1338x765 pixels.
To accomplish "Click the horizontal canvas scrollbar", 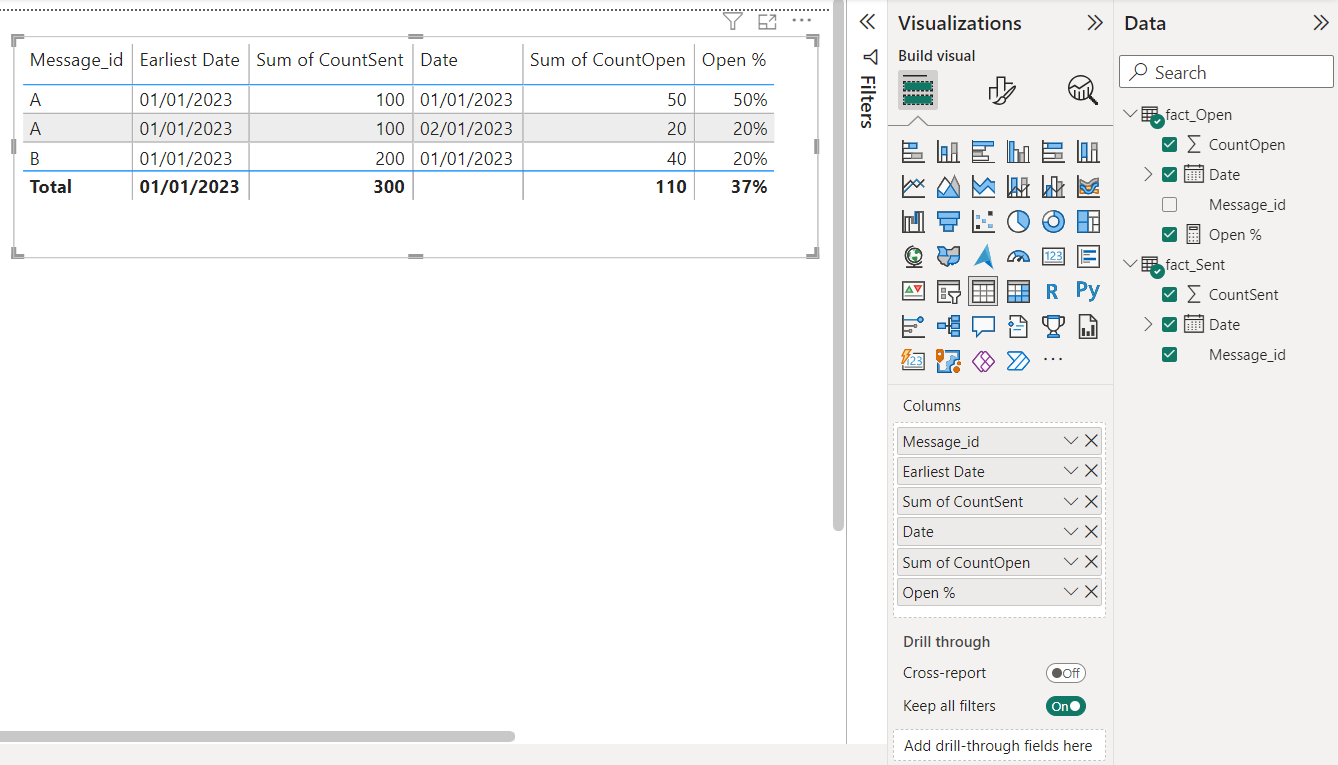I will [x=257, y=736].
